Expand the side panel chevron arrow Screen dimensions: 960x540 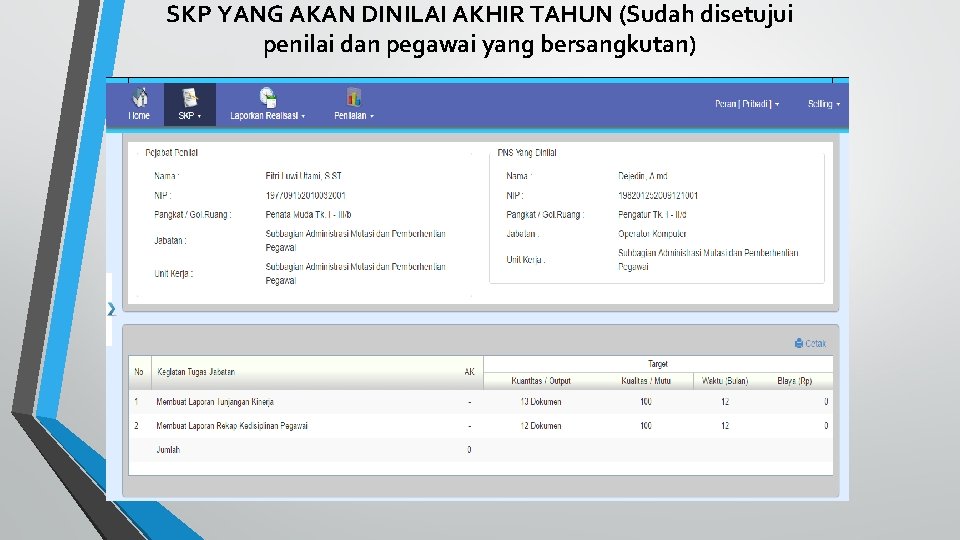click(111, 309)
